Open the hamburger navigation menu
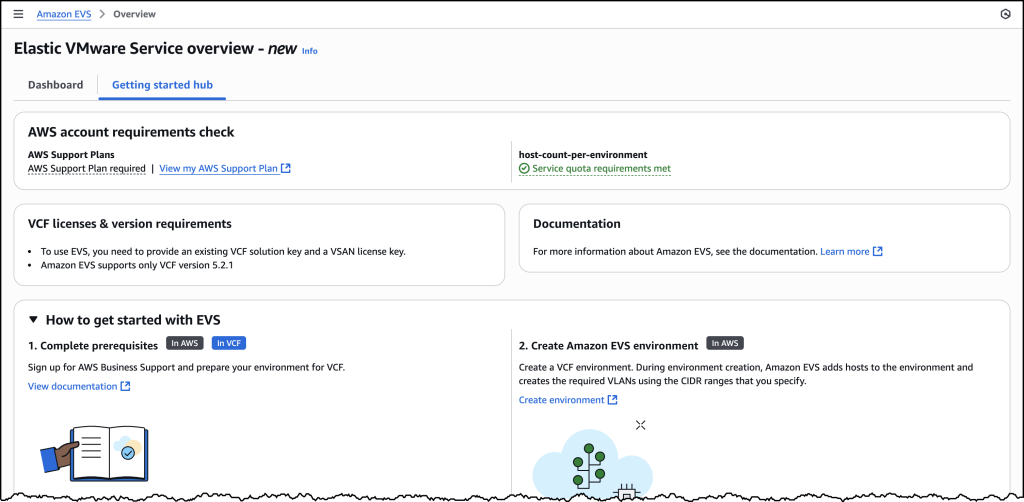 [18, 15]
